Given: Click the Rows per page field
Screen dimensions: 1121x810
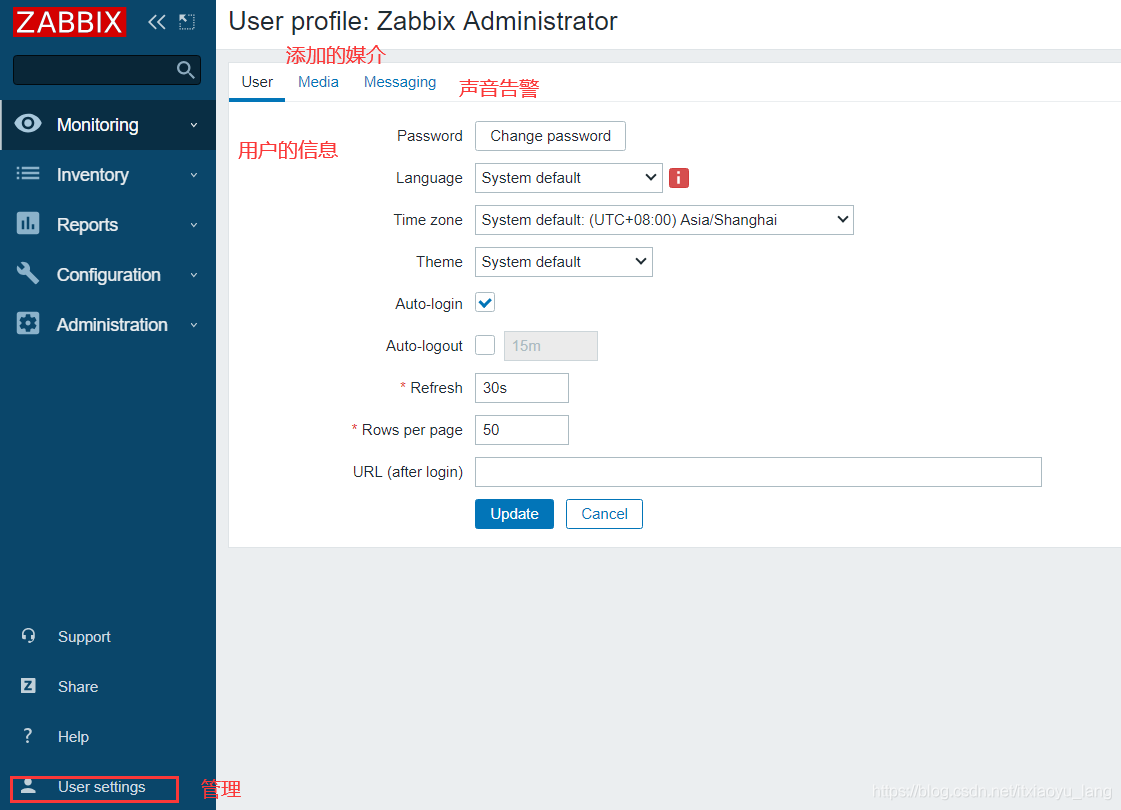Looking at the screenshot, I should 522,430.
